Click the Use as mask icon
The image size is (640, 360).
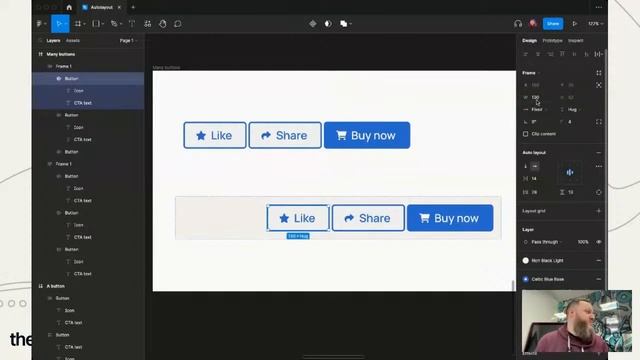(328, 24)
